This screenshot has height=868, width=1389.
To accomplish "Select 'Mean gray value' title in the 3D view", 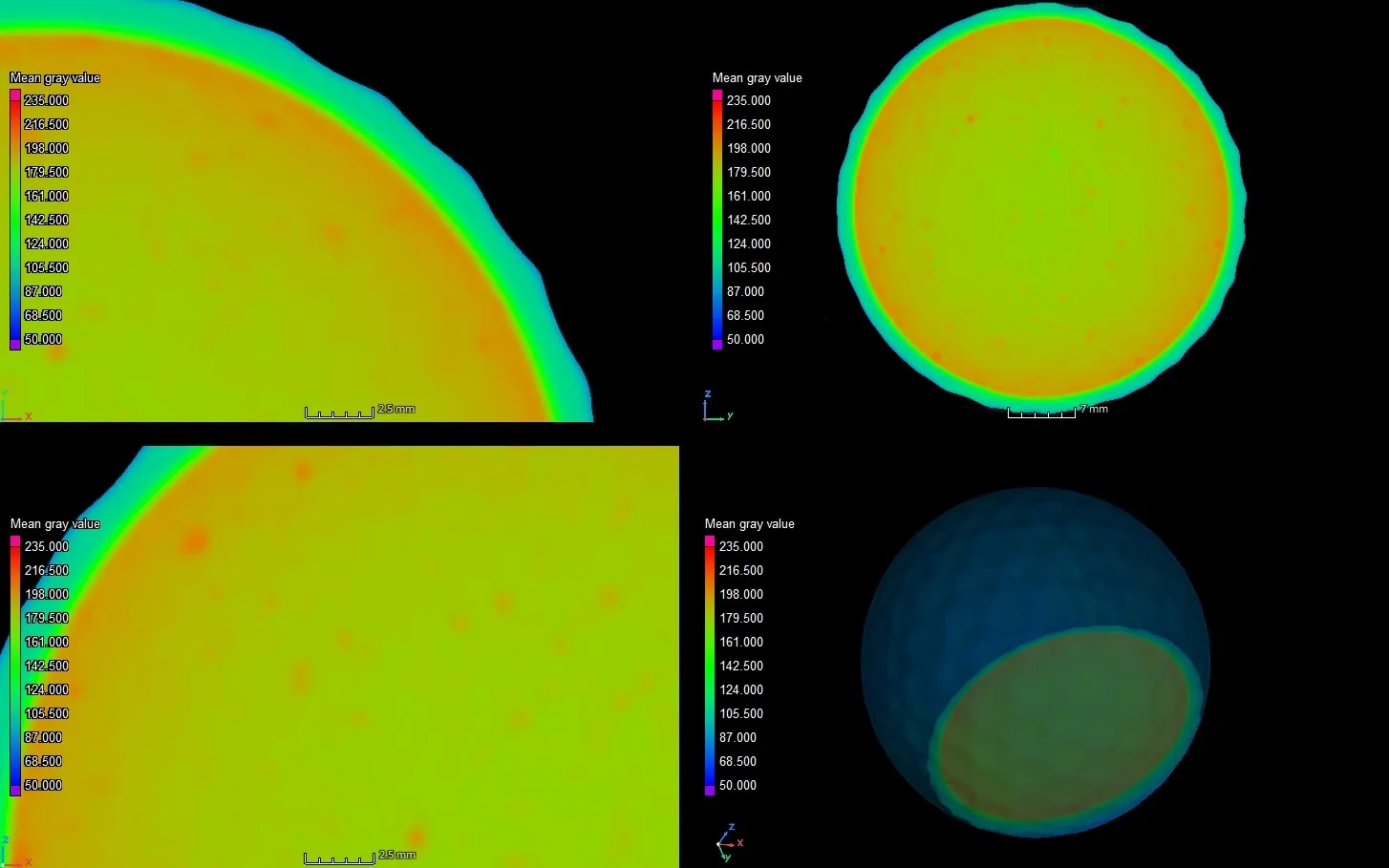I will click(750, 524).
